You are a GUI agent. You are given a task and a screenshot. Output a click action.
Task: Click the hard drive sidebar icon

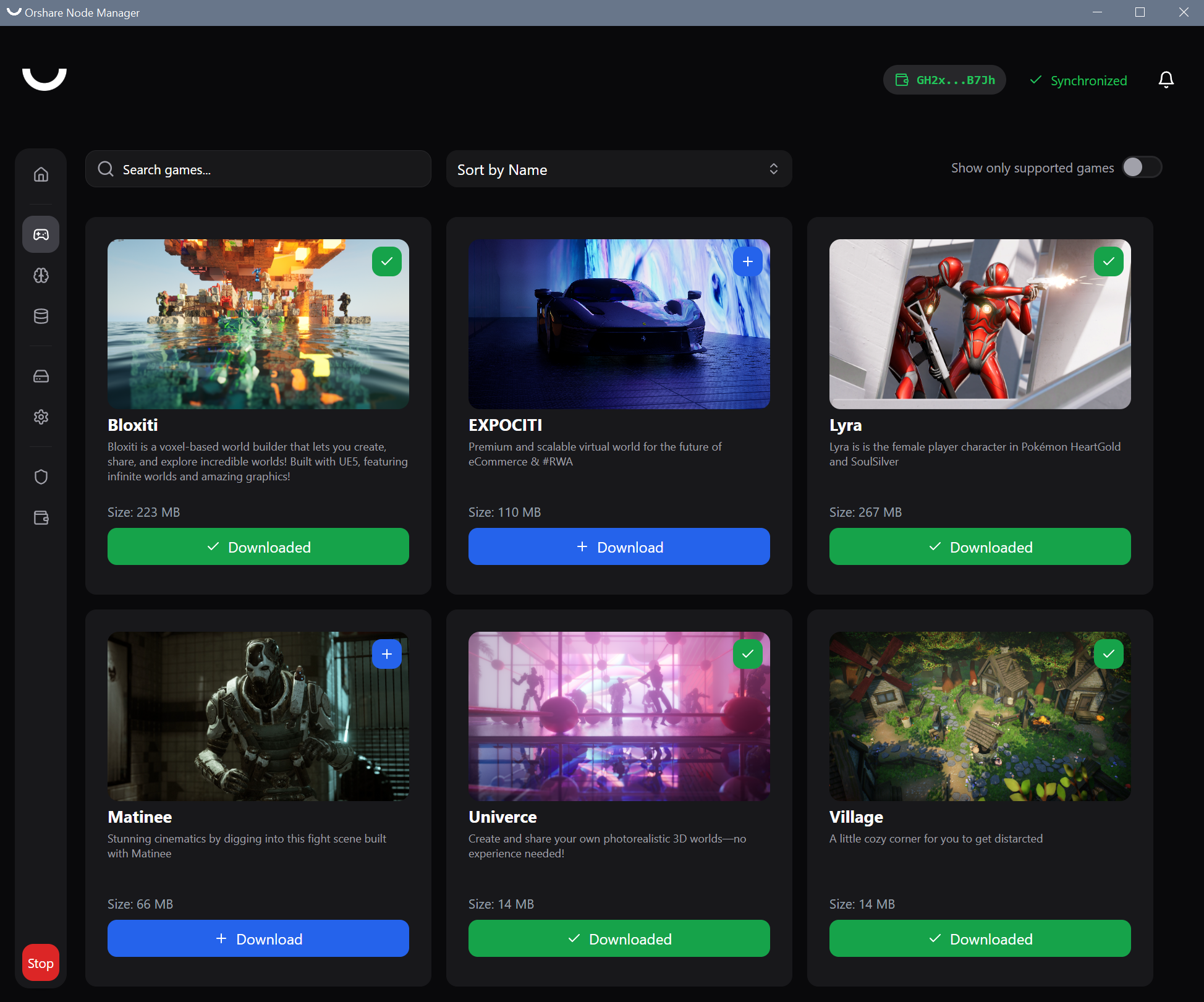tap(41, 376)
